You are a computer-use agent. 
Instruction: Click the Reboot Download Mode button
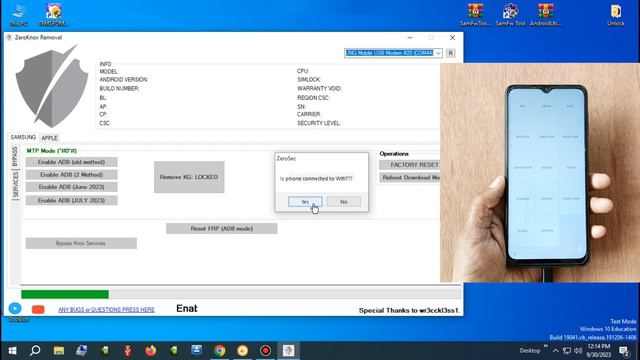coord(410,178)
